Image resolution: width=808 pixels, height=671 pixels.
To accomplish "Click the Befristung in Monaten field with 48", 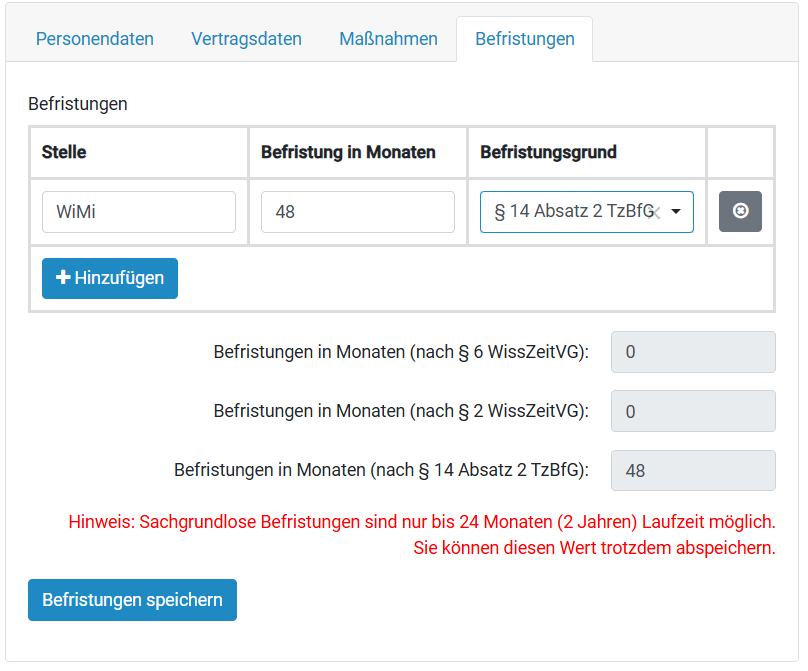I will pyautogui.click(x=358, y=212).
